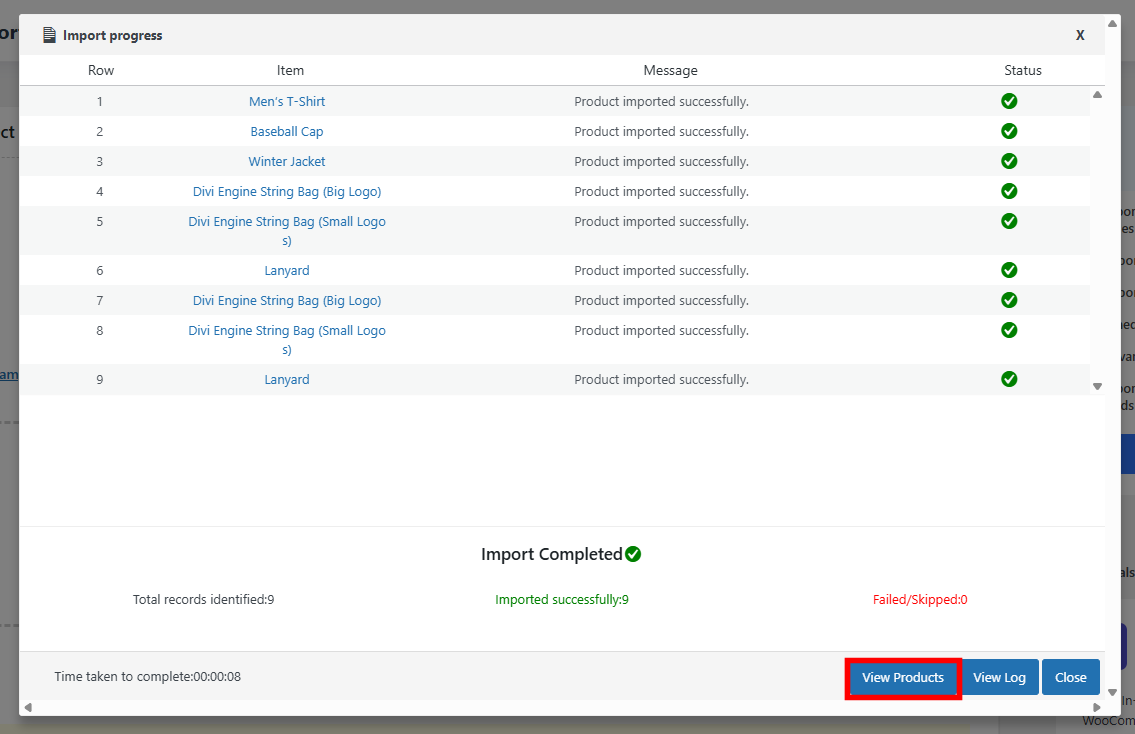
Task: Open the import log via View Log
Action: tap(999, 677)
